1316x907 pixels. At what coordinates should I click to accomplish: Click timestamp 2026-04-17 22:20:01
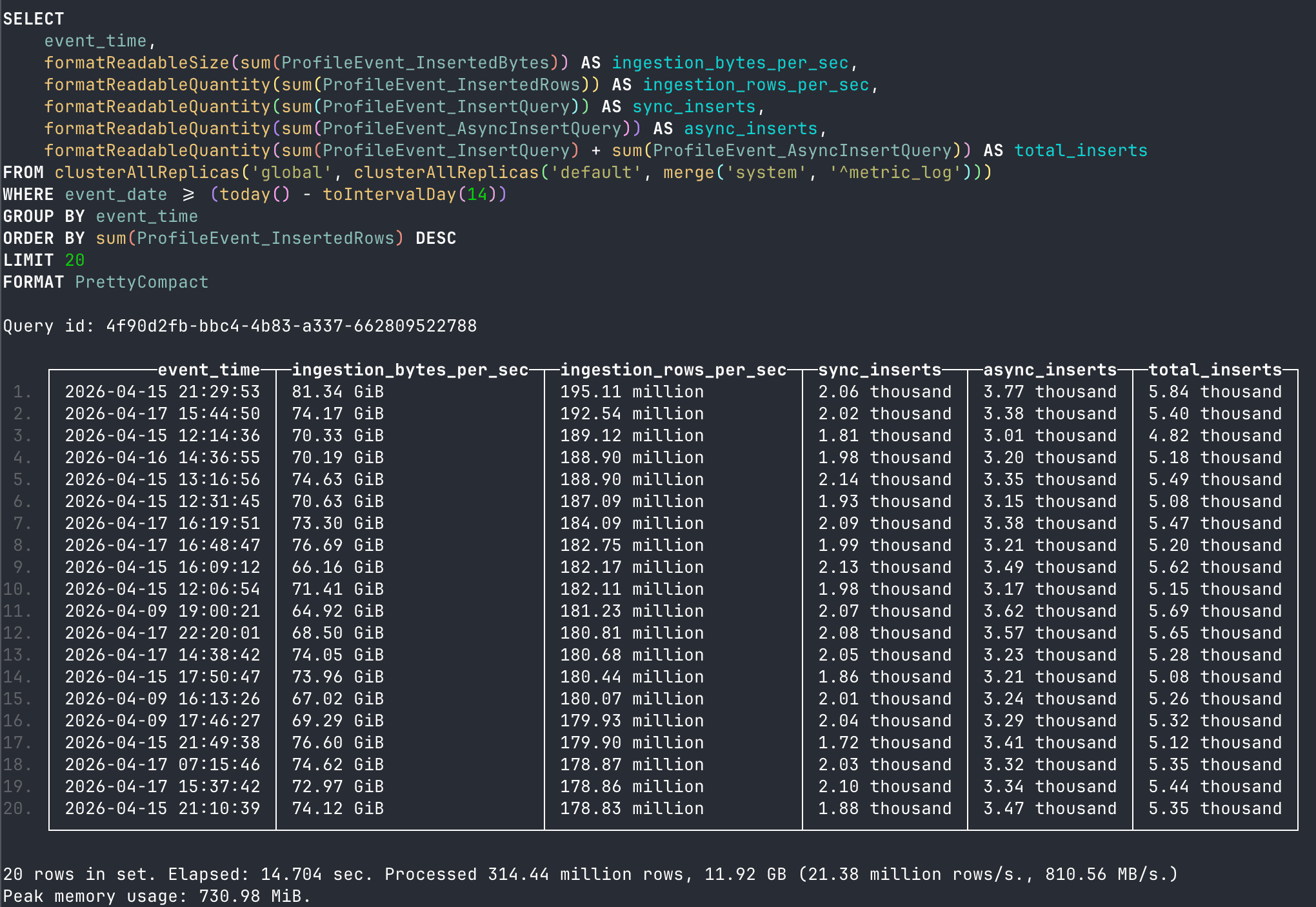(163, 633)
